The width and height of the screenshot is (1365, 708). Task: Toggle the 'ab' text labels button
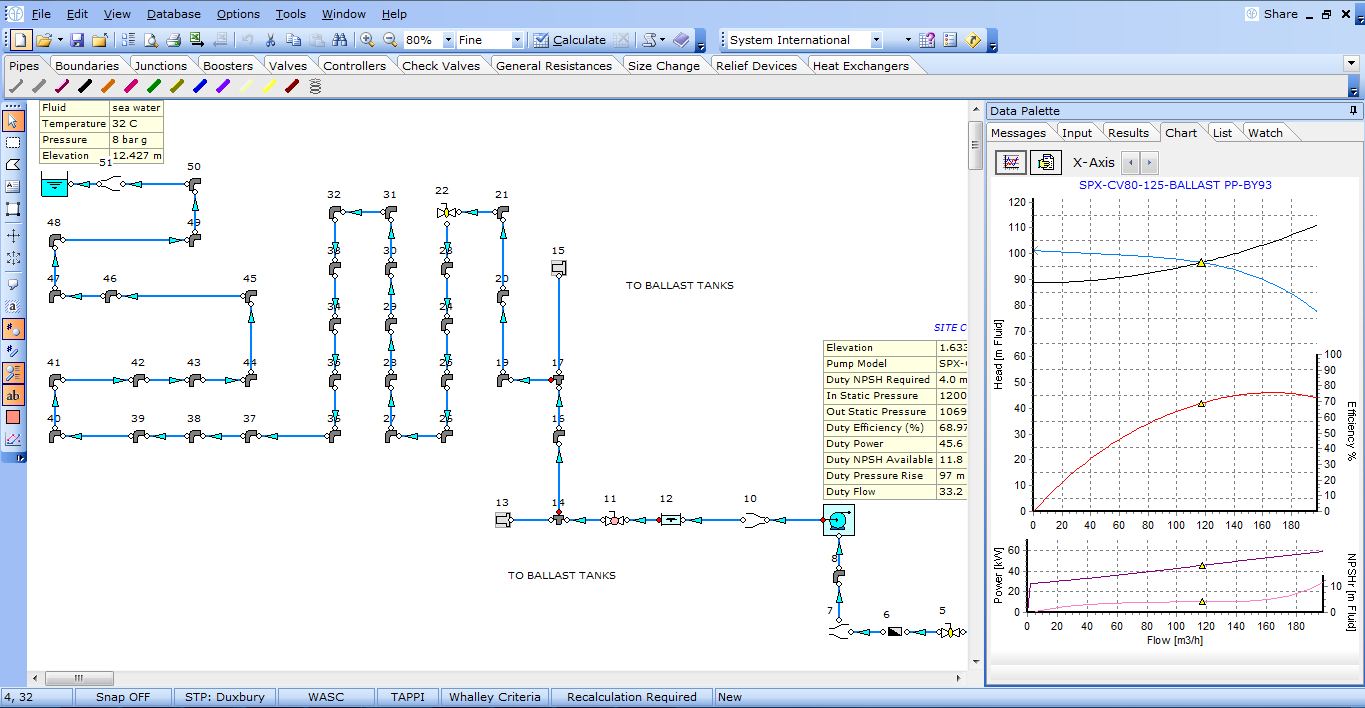(13, 395)
